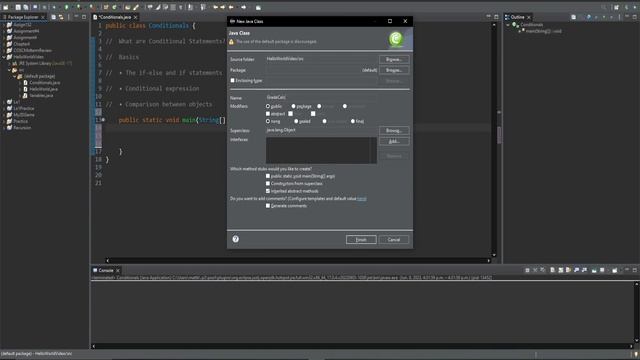This screenshot has height=360, width=640.
Task: Select the sealed modifier radio button
Action: click(x=296, y=121)
